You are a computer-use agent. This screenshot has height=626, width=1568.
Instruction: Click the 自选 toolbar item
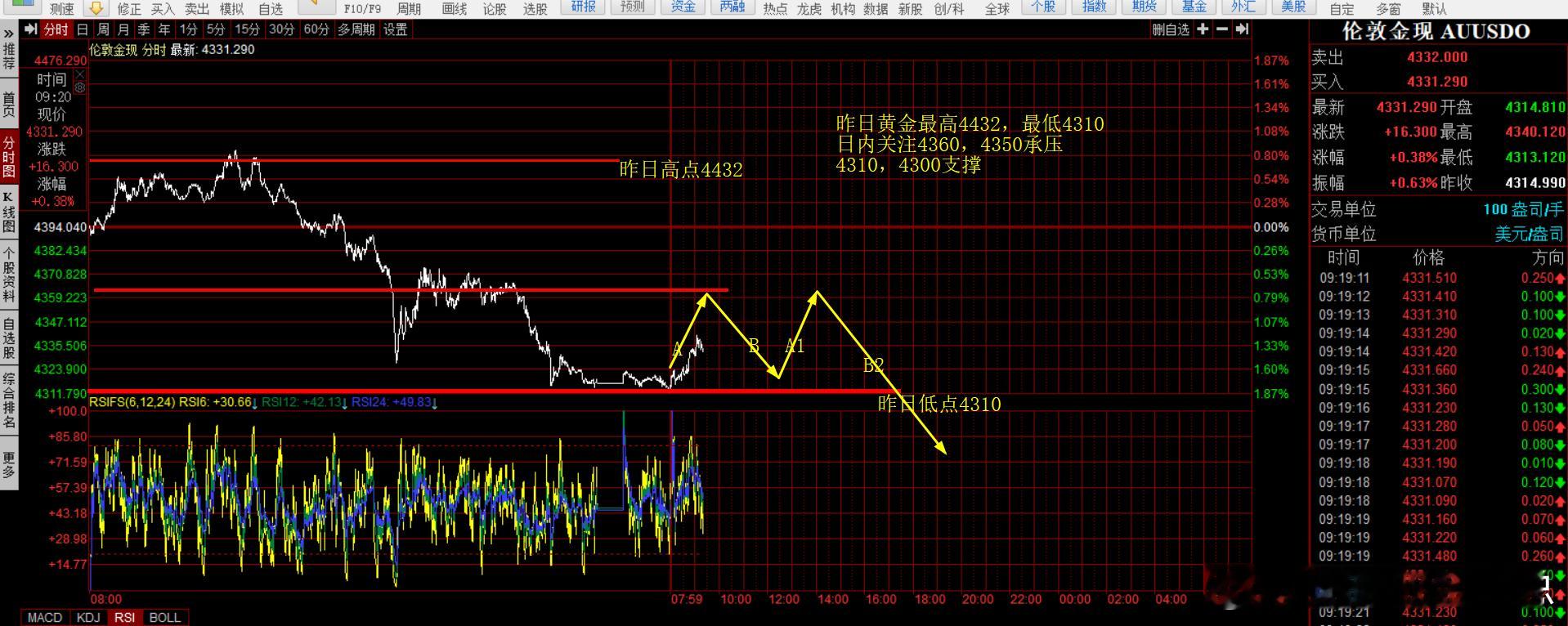(x=270, y=9)
